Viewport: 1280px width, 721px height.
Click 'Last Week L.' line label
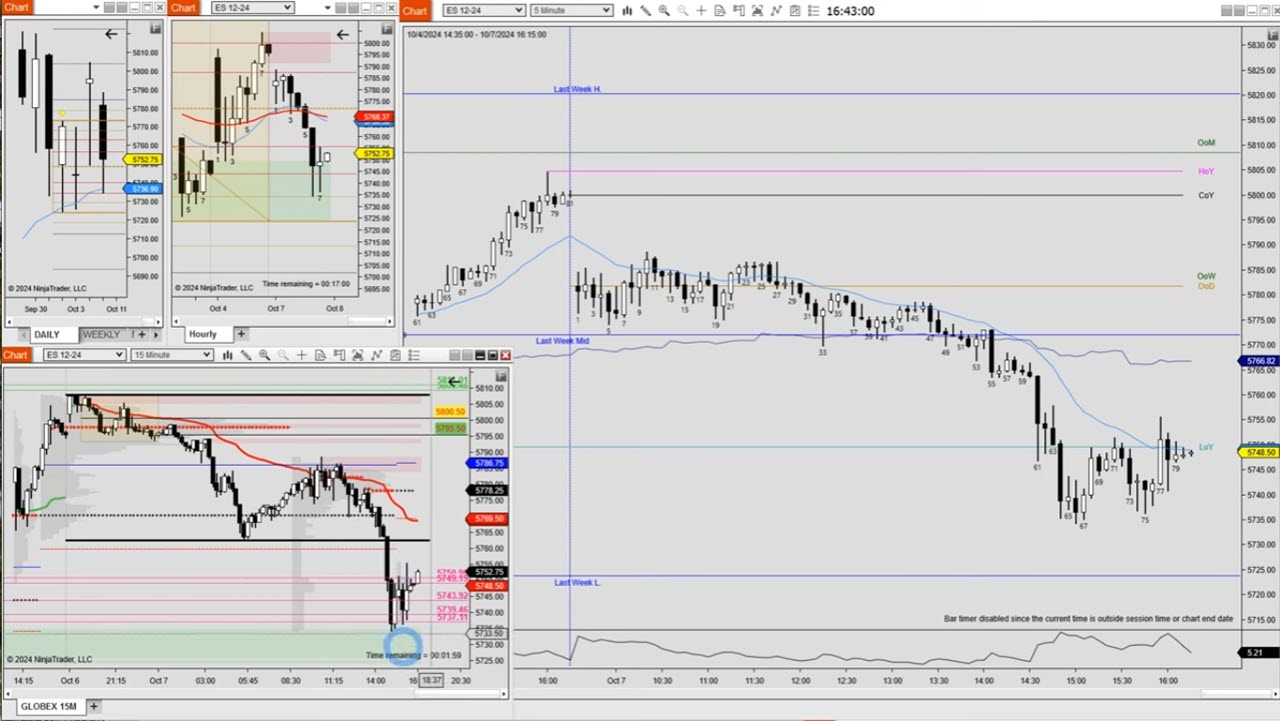(x=578, y=582)
